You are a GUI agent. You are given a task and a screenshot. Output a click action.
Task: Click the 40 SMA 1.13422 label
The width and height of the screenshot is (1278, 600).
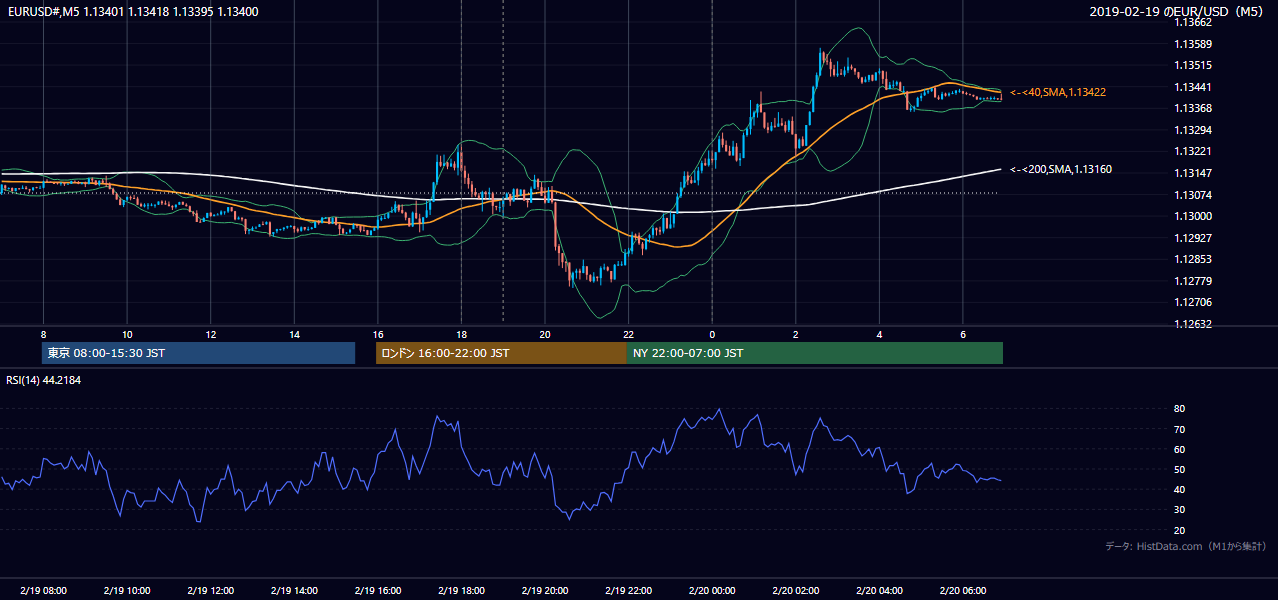(x=1058, y=92)
